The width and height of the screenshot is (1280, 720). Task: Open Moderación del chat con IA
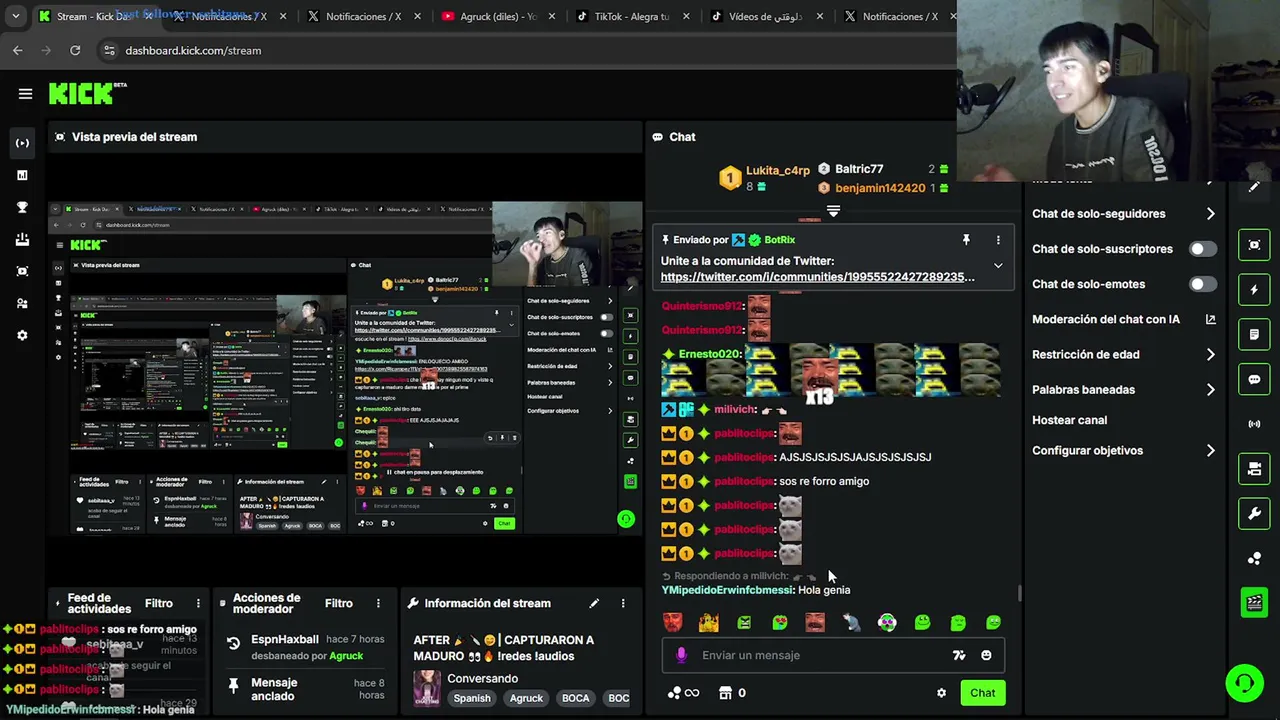[1123, 320]
